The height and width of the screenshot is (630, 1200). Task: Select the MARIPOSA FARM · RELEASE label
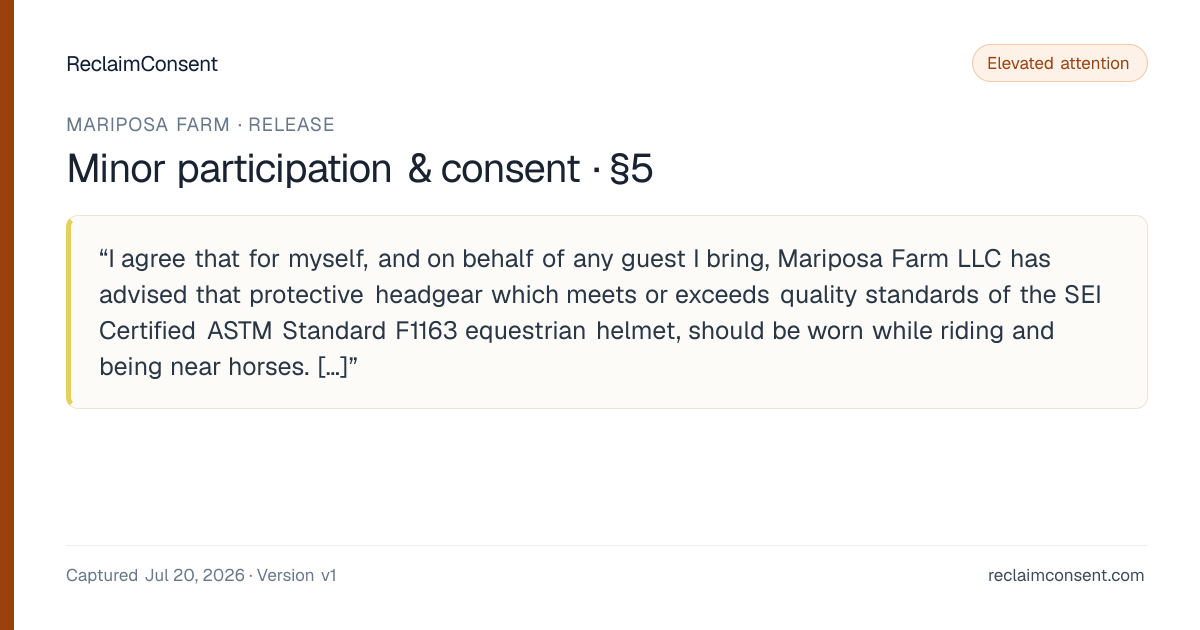(200, 125)
